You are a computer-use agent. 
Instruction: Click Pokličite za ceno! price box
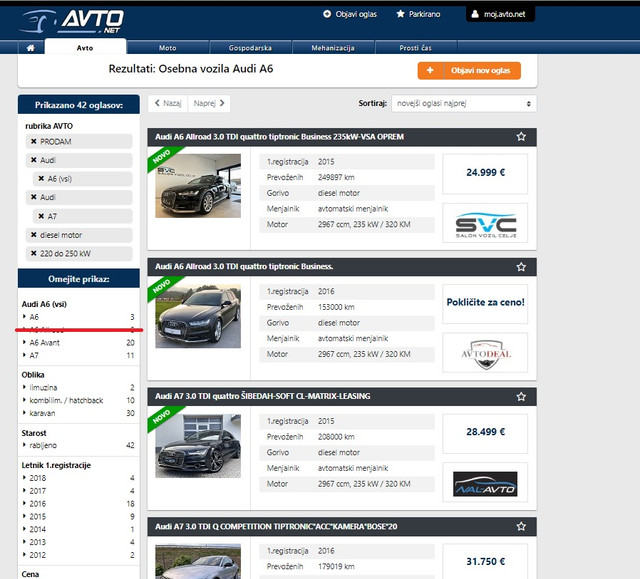485,304
